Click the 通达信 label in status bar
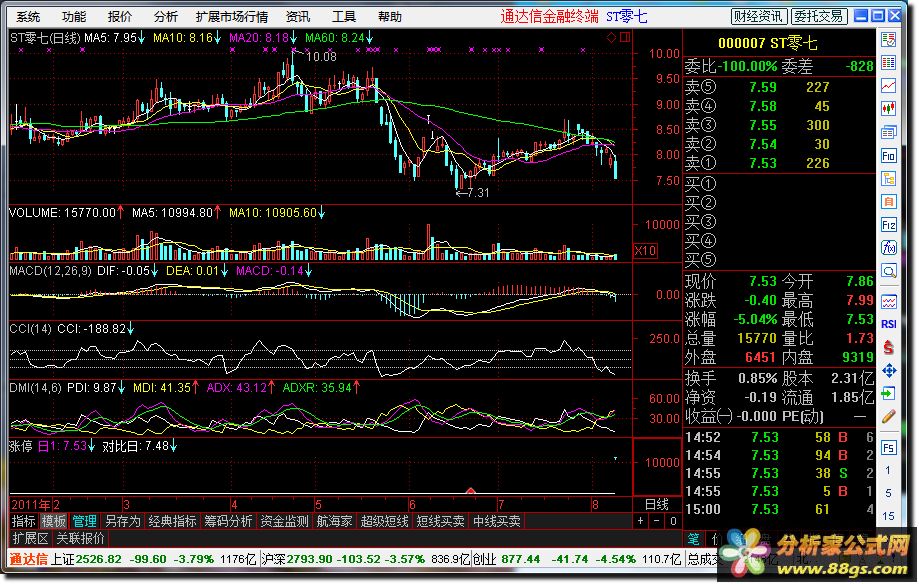This screenshot has width=919, height=584. (x=28, y=560)
